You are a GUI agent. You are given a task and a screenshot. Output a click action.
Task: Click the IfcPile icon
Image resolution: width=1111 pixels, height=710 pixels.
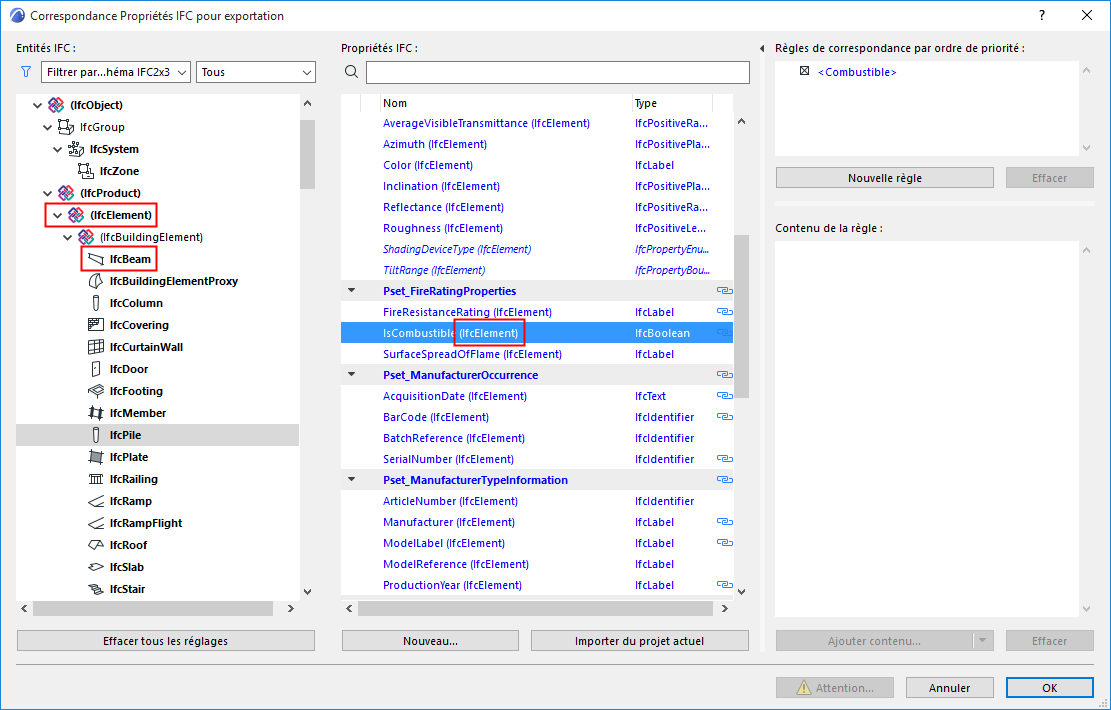(96, 435)
